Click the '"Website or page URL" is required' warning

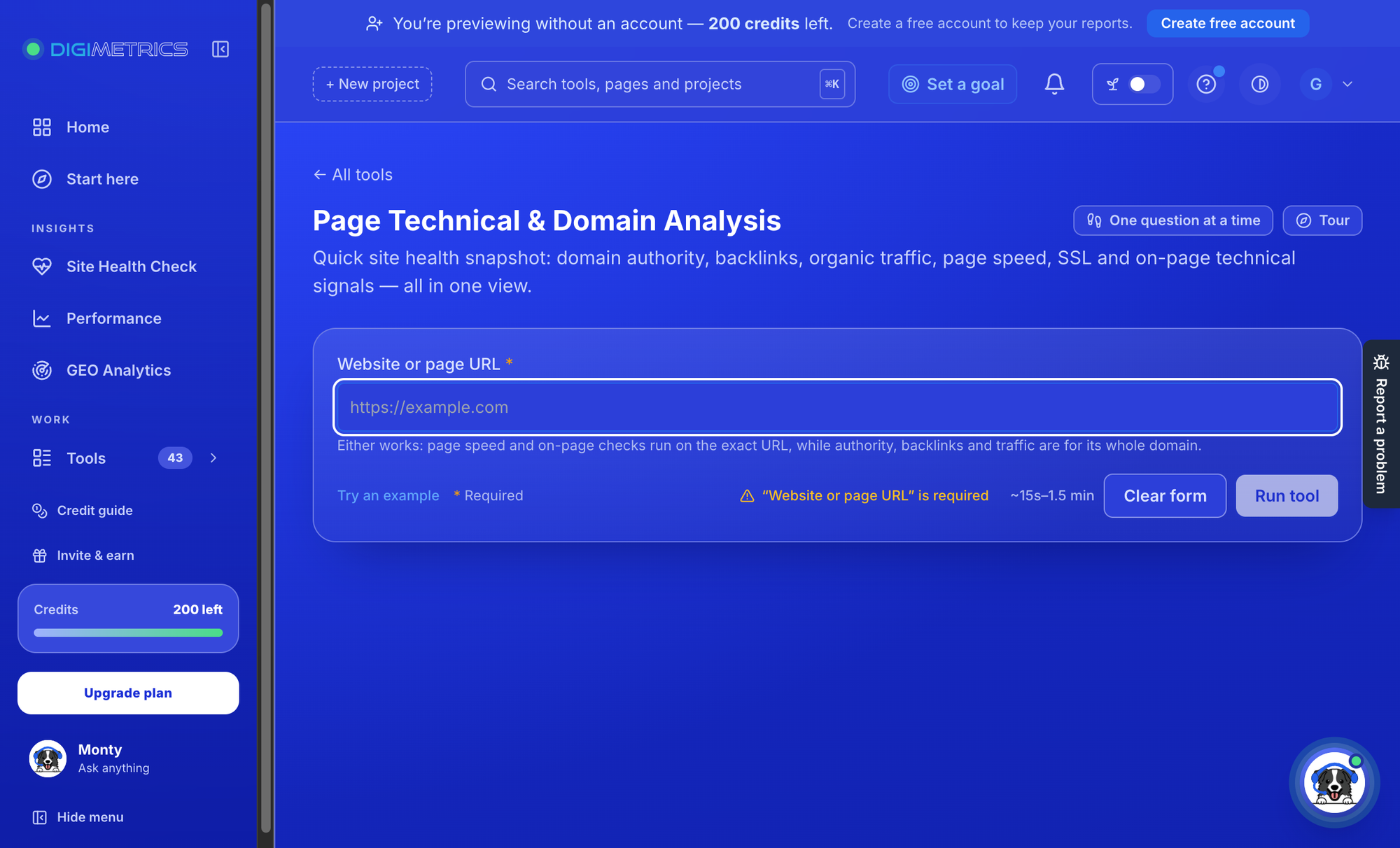(864, 495)
